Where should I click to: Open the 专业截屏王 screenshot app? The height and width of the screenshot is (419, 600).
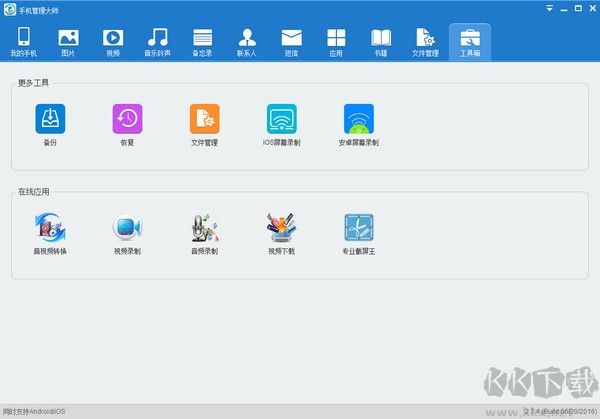359,233
